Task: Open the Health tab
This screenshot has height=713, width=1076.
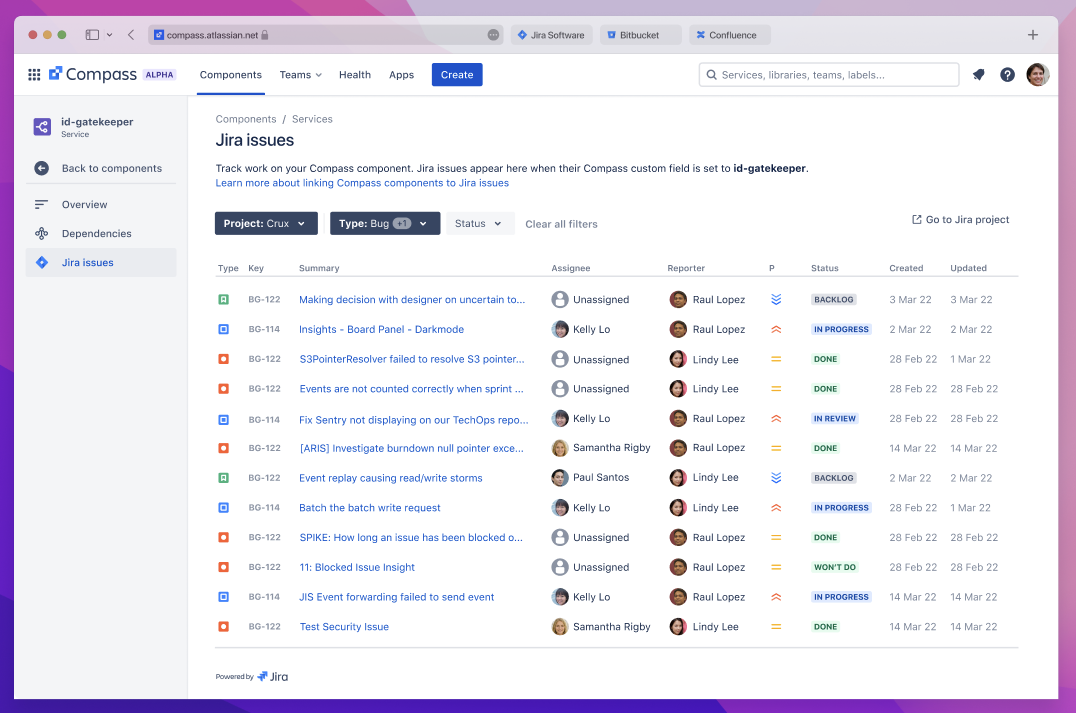Action: pyautogui.click(x=355, y=75)
